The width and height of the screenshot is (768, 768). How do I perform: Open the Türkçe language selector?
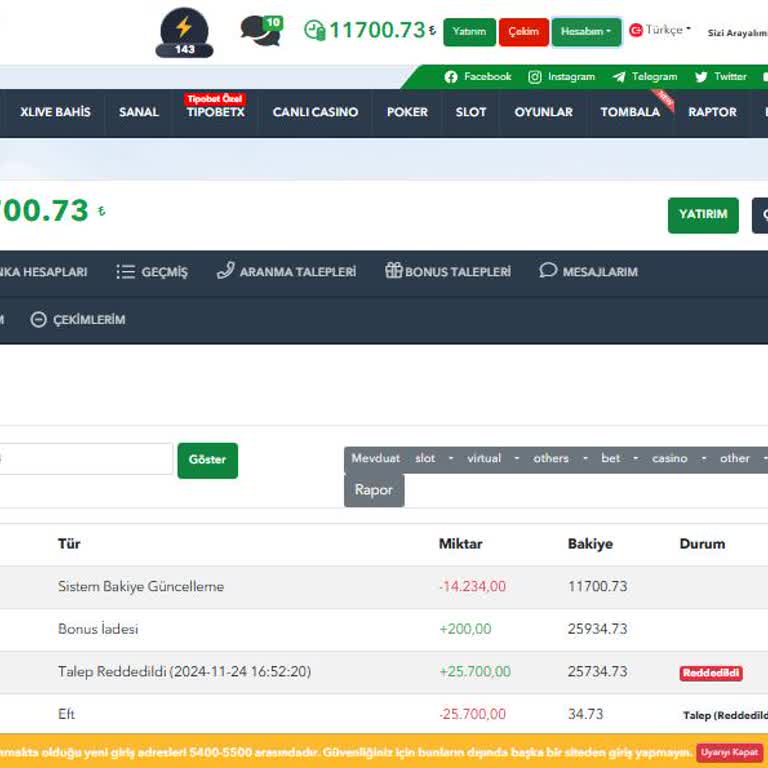[x=660, y=30]
